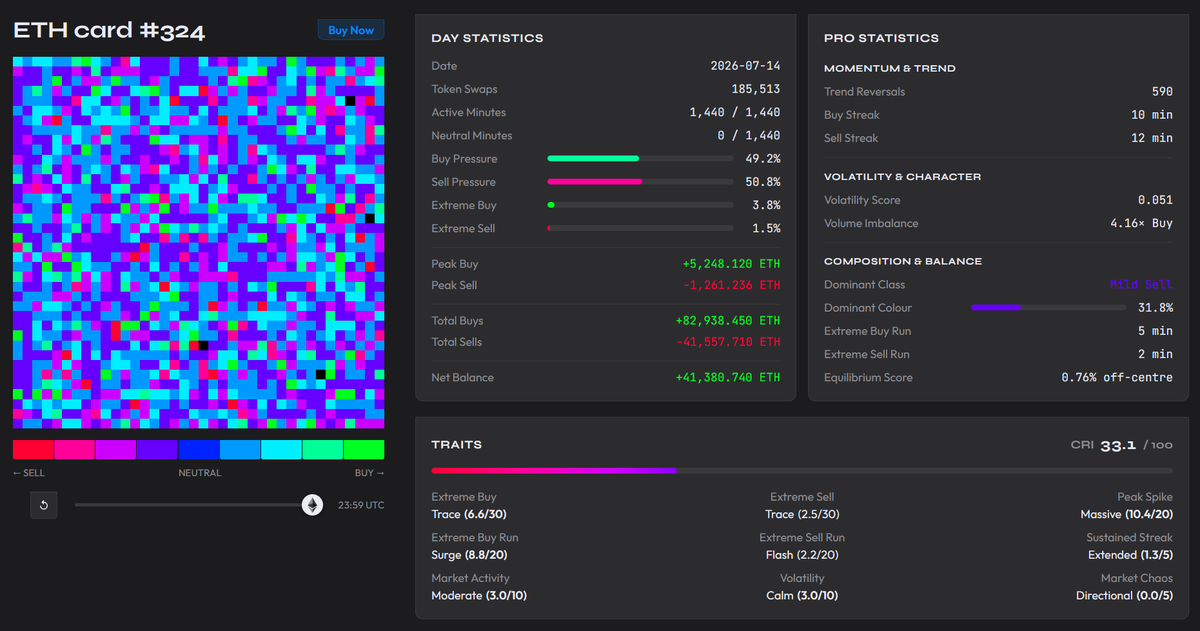Click the Volatility trait Calm (3.0/10)
This screenshot has width=1200, height=631.
[x=802, y=596]
